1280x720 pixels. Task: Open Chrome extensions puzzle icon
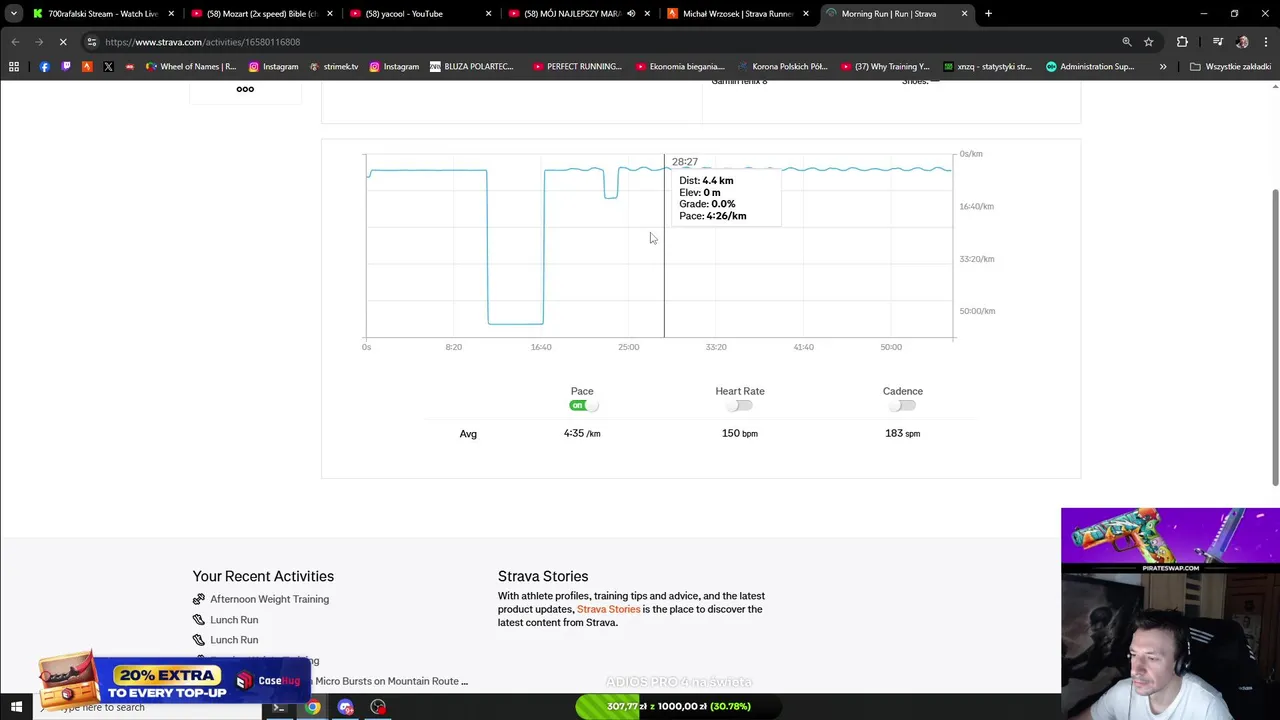click(1182, 42)
